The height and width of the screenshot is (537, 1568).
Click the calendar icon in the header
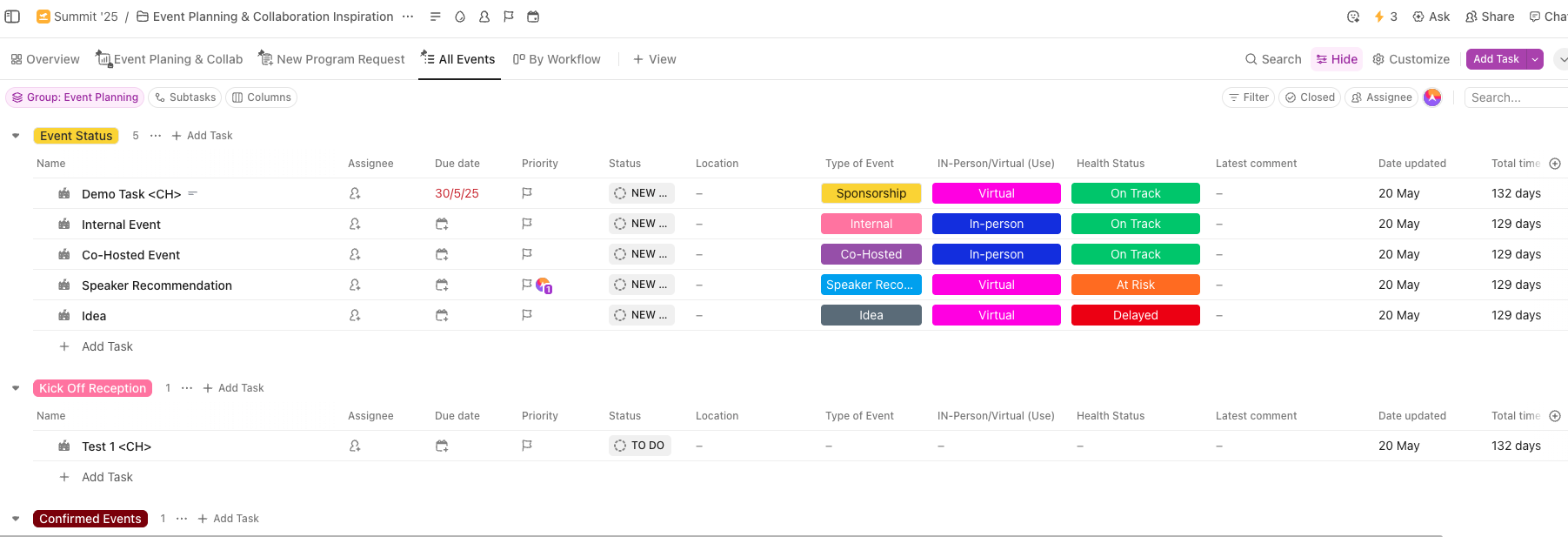click(x=533, y=17)
